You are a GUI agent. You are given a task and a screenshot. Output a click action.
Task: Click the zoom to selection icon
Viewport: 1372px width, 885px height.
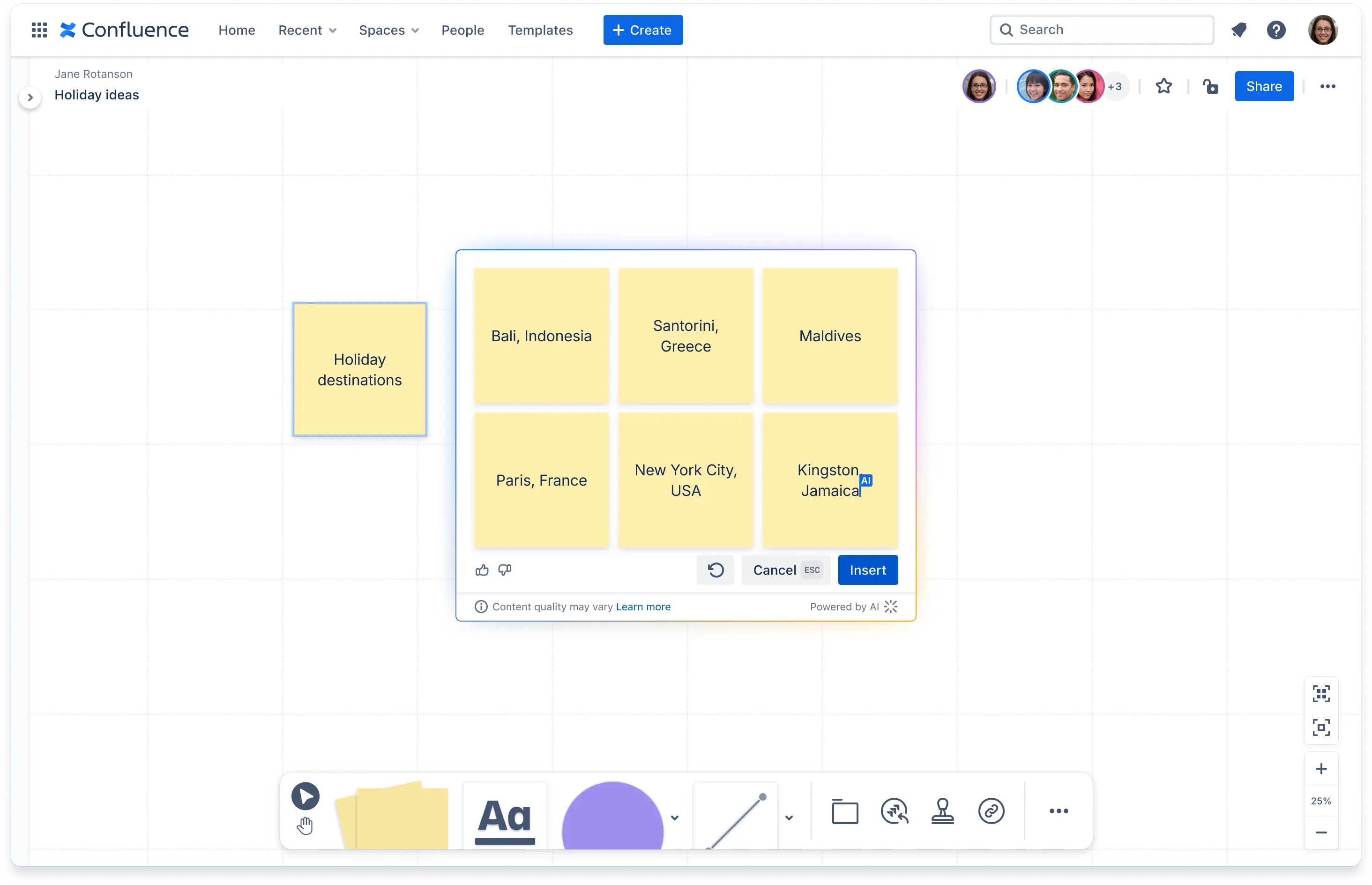click(x=1321, y=727)
